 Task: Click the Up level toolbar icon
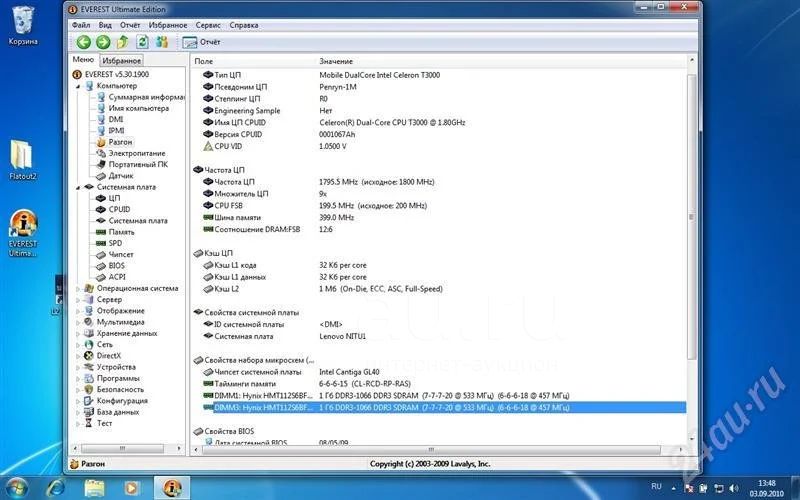pos(122,42)
